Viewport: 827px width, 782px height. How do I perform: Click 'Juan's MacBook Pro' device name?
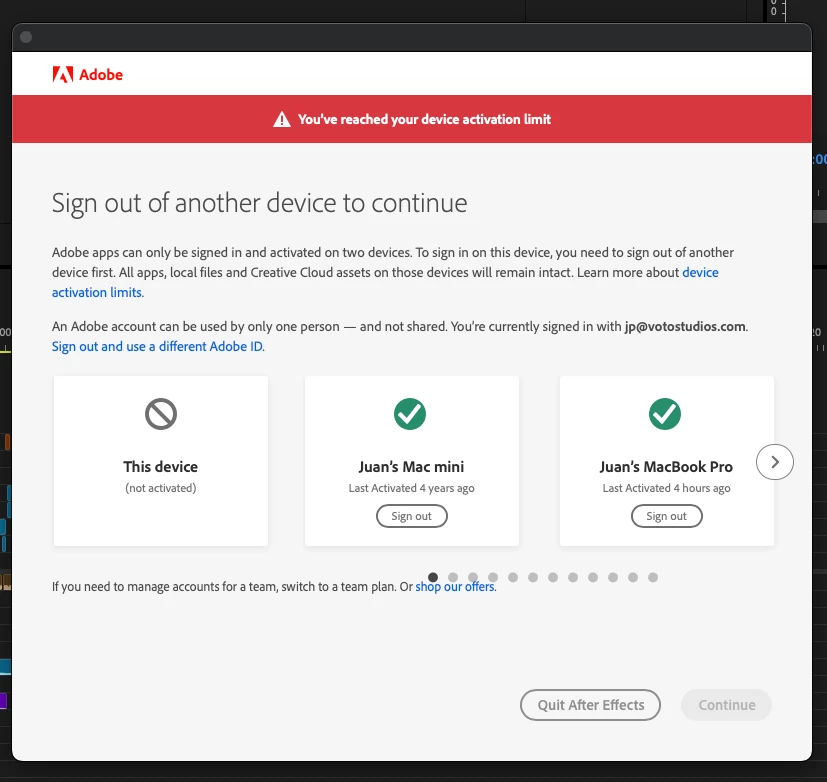coord(666,467)
